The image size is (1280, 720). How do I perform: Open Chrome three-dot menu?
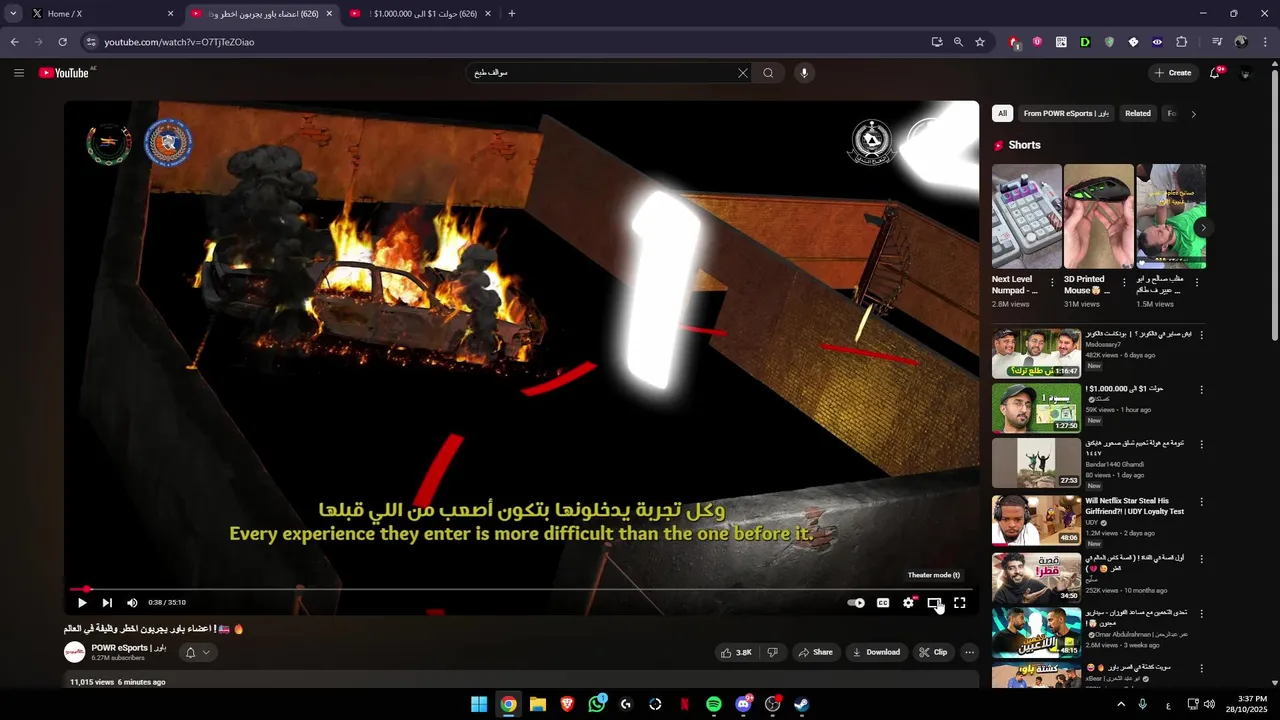[x=1265, y=42]
